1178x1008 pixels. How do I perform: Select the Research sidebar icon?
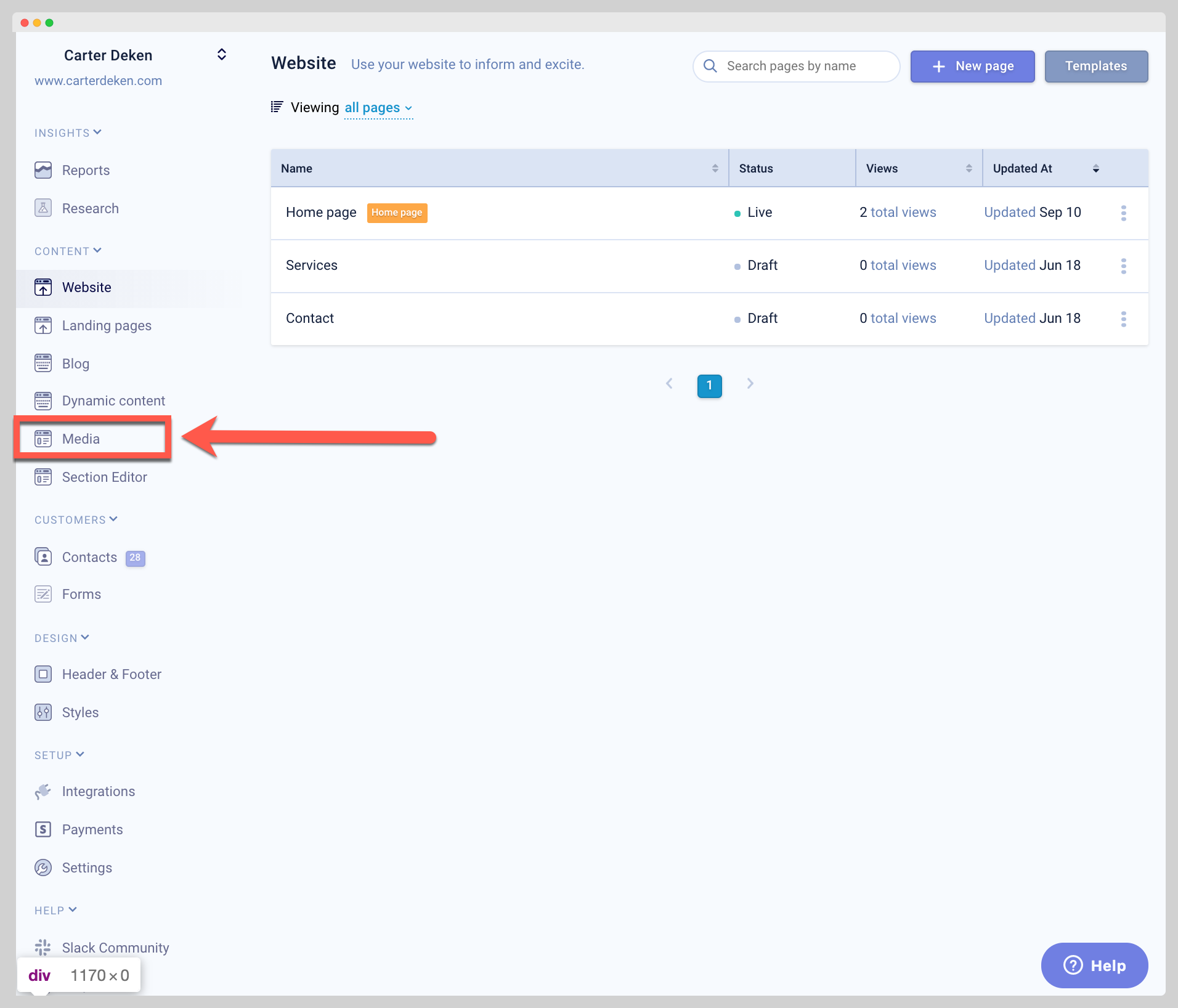(x=43, y=208)
